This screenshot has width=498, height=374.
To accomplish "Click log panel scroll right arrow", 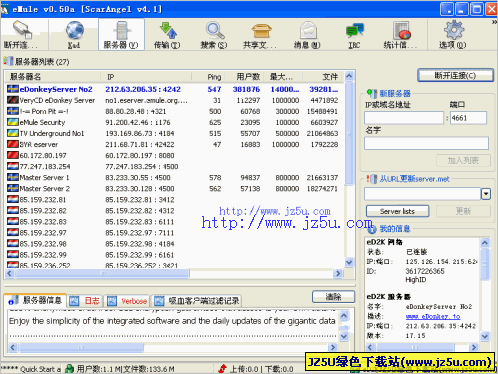I will point(333,347).
